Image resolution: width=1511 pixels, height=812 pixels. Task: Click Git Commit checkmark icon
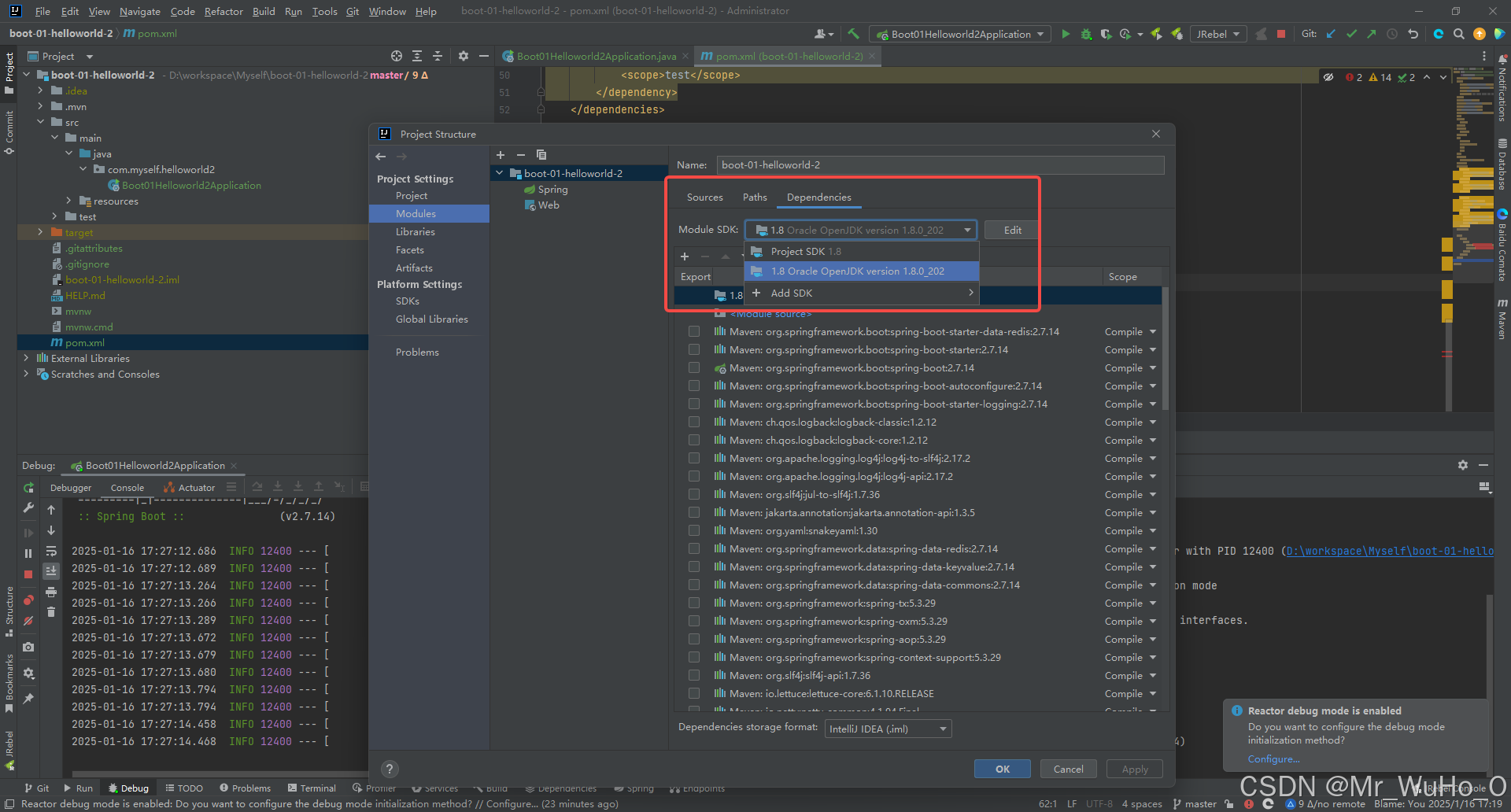(x=1351, y=34)
